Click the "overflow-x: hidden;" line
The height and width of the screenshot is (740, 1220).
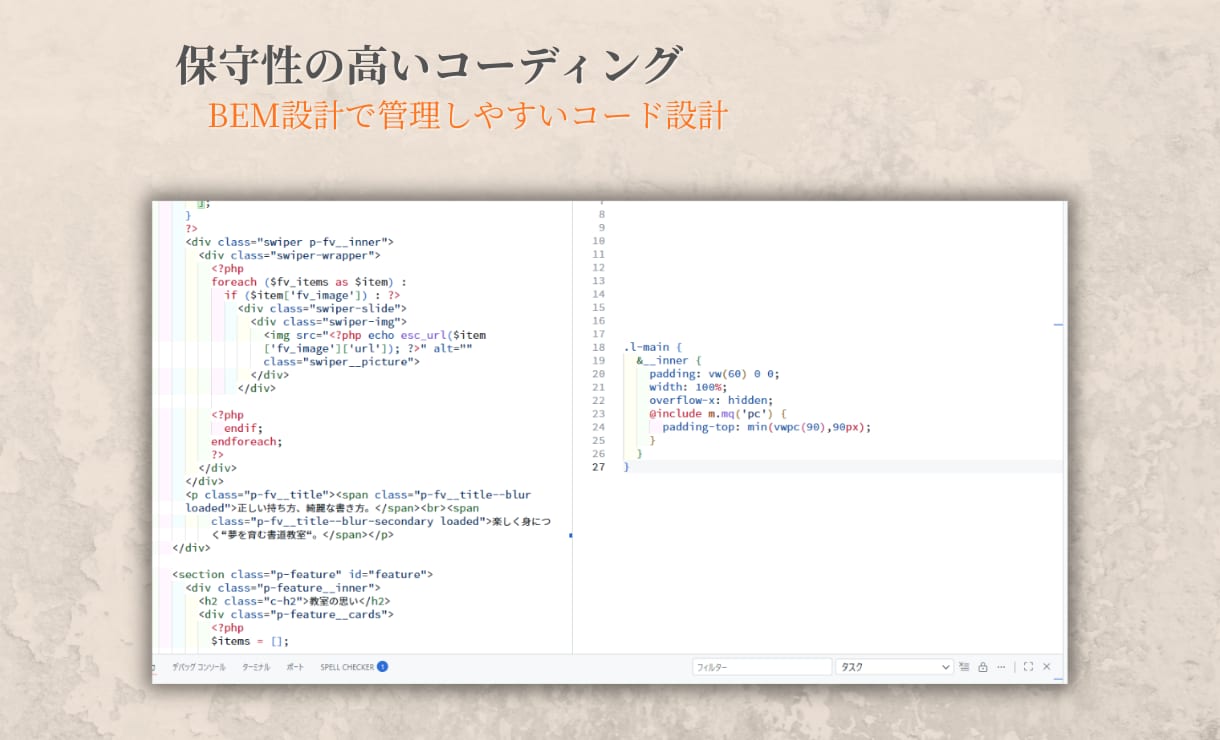tap(711, 400)
